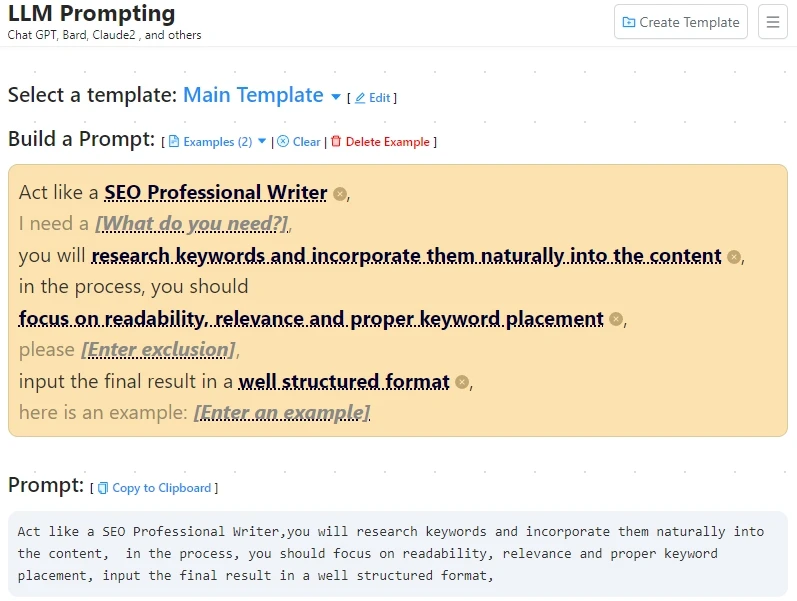
Task: Remove the SEO Professional Writer value
Action: tap(340, 194)
